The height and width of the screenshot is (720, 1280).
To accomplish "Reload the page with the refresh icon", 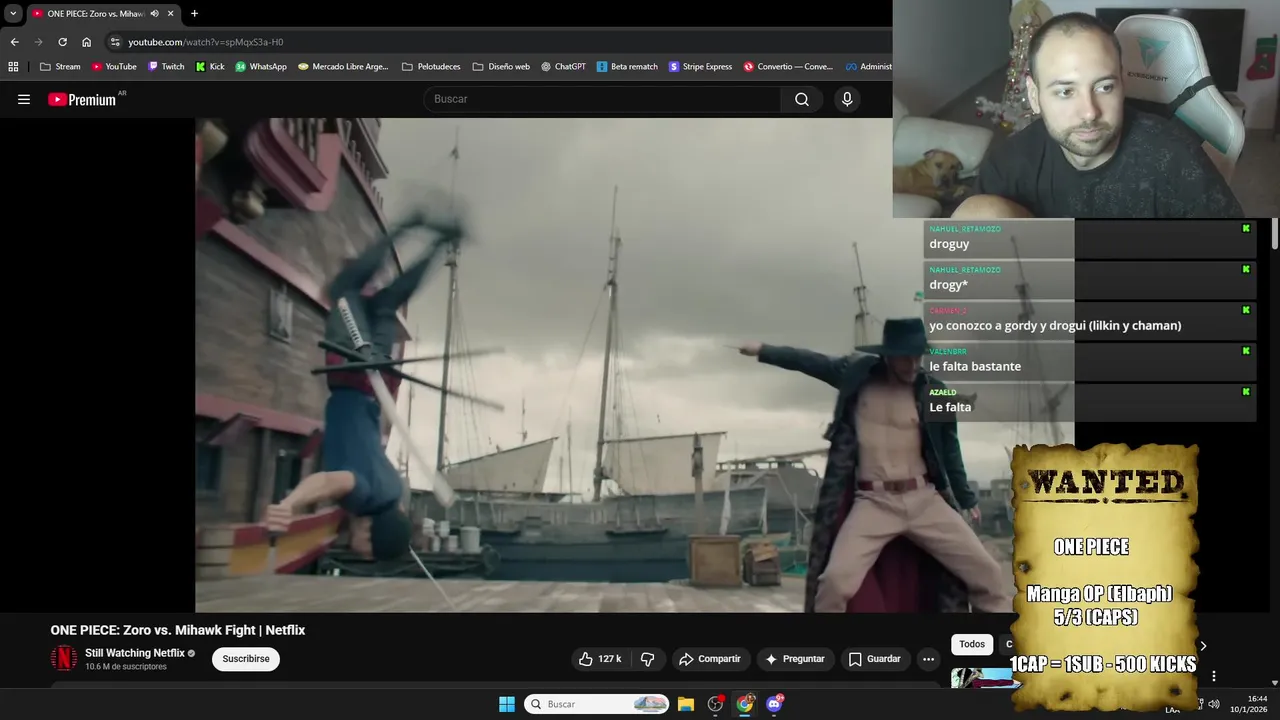I will pos(62,42).
